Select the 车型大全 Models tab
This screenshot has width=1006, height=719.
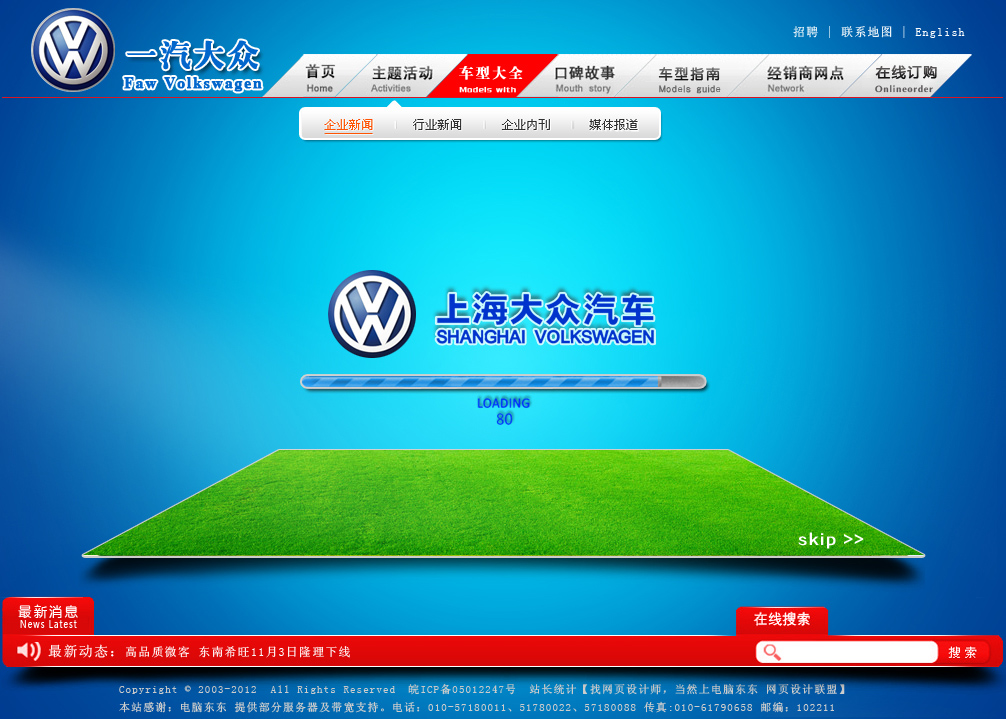491,78
